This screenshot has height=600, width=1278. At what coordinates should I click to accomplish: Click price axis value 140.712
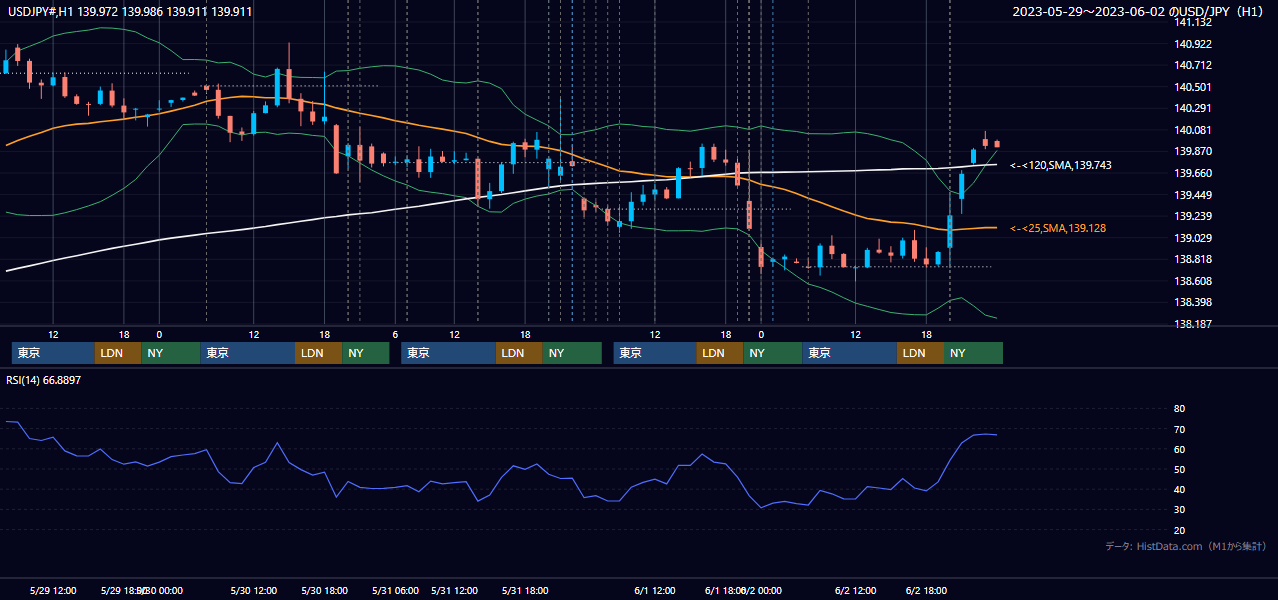tap(1192, 65)
